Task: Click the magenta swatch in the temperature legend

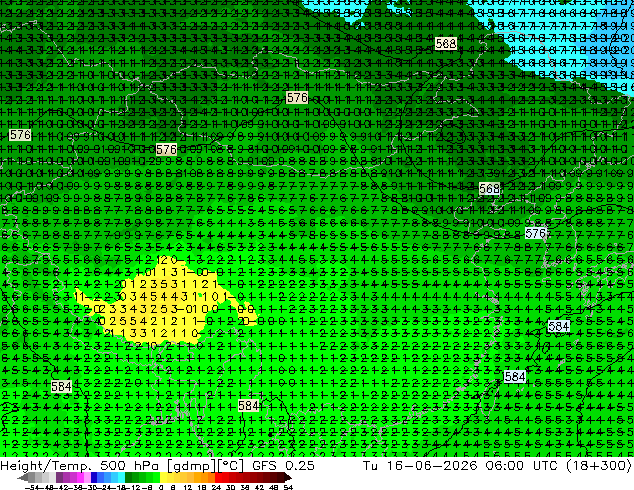Action: [80, 478]
